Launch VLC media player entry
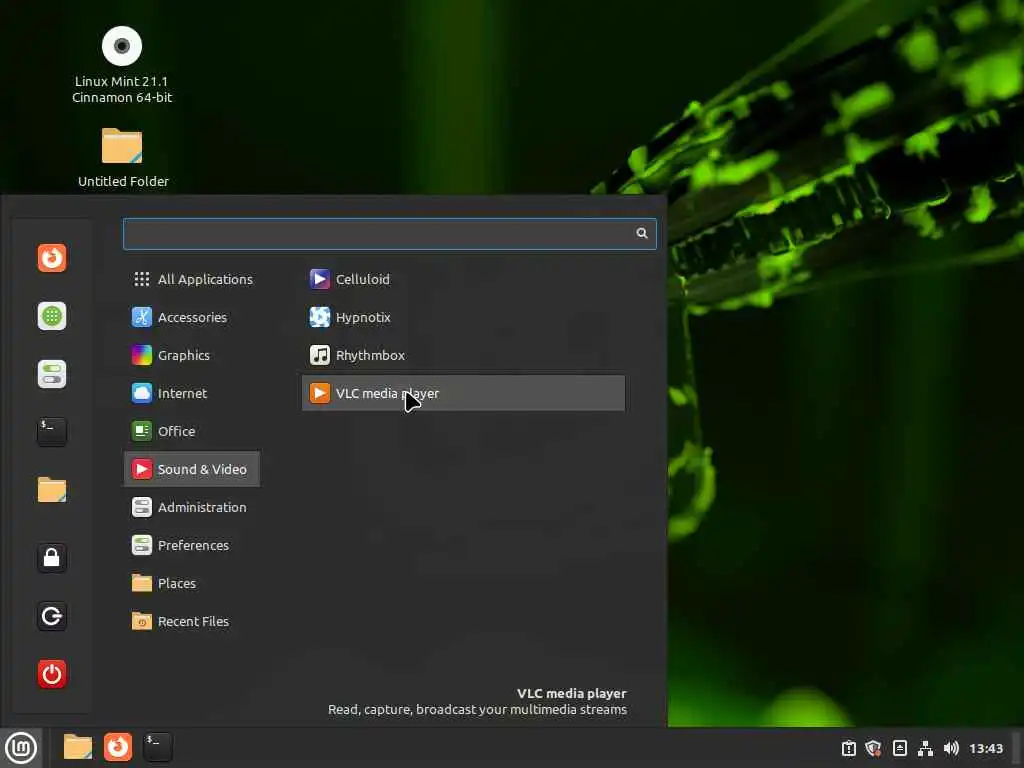1024x768 pixels. [x=463, y=393]
